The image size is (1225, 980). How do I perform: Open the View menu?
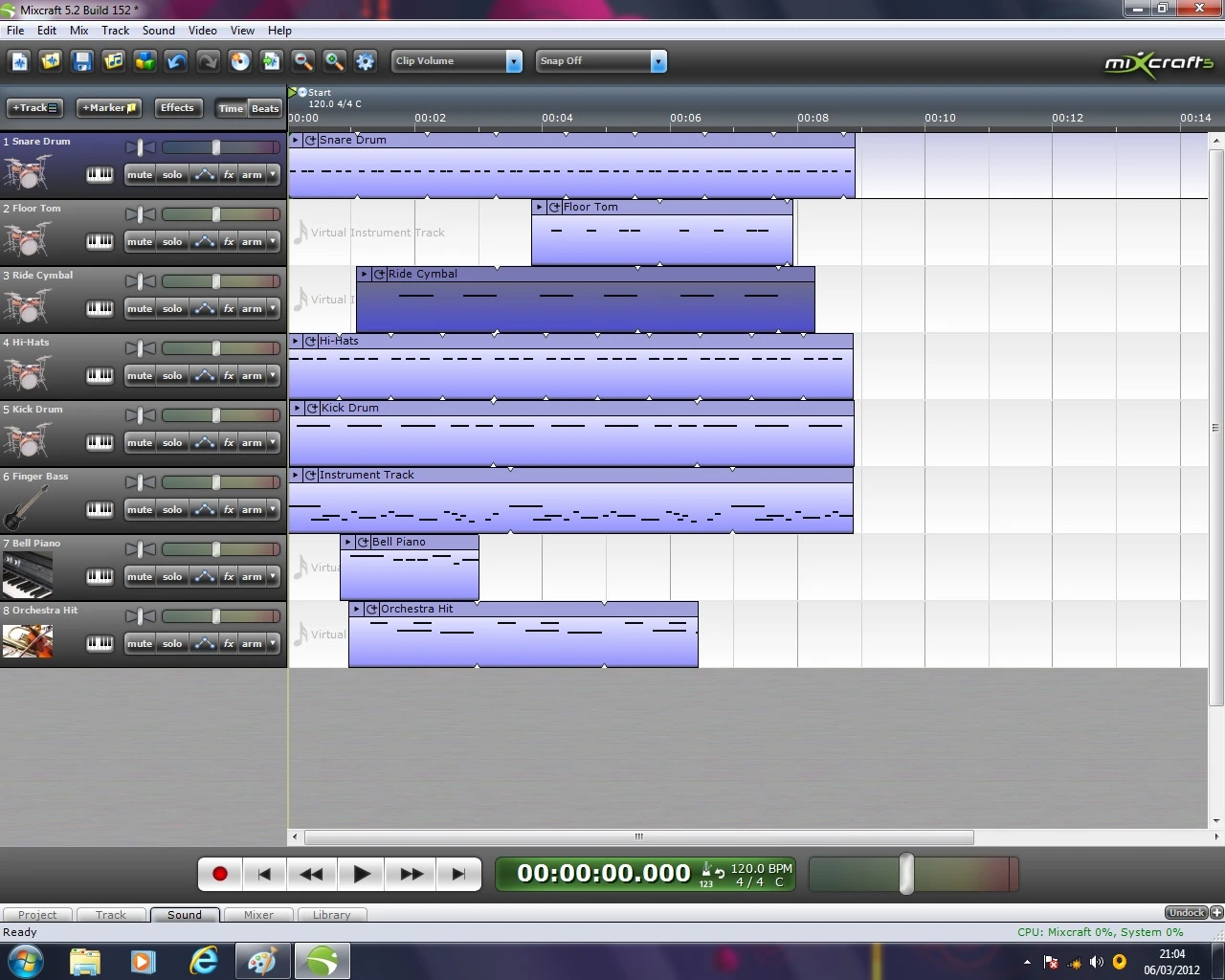point(243,31)
